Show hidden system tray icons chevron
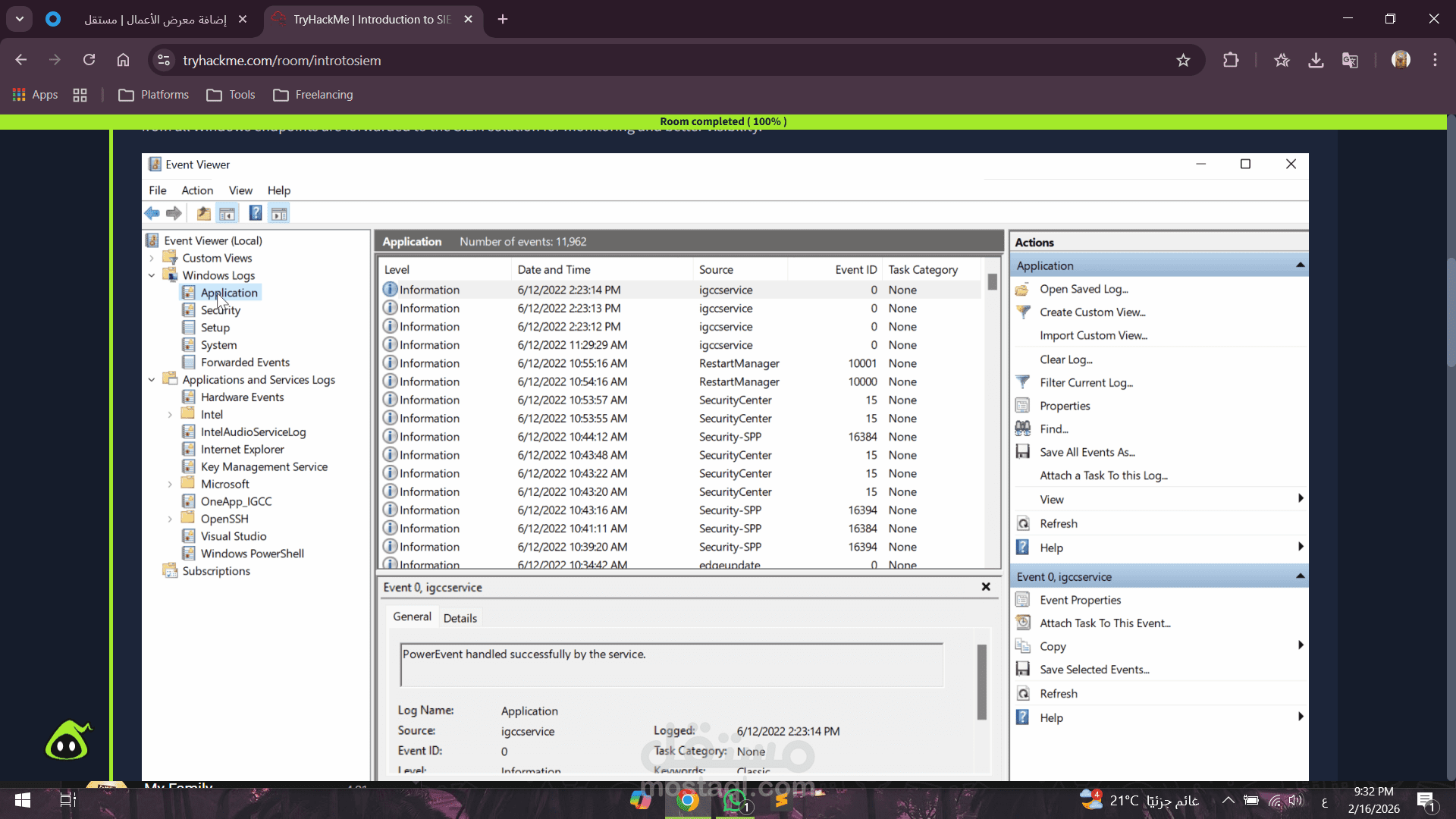Image resolution: width=1456 pixels, height=819 pixels. point(1228,800)
